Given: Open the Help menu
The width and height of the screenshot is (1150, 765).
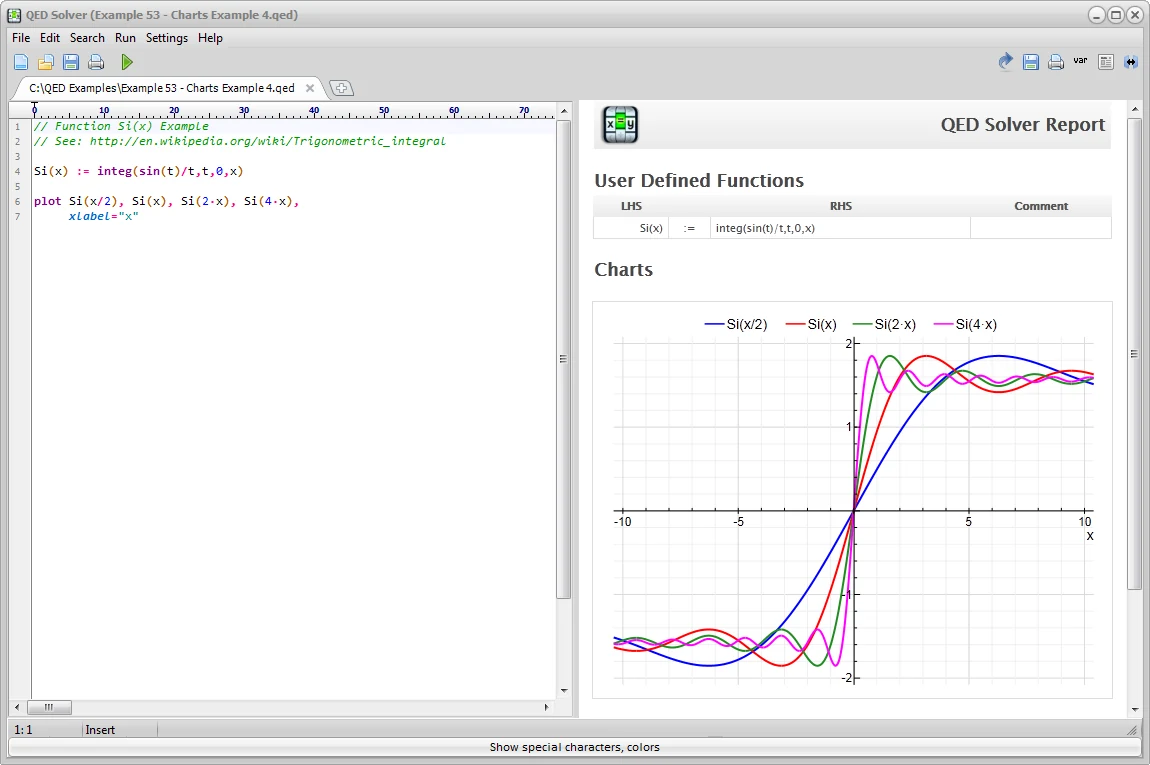Looking at the screenshot, I should (210, 37).
